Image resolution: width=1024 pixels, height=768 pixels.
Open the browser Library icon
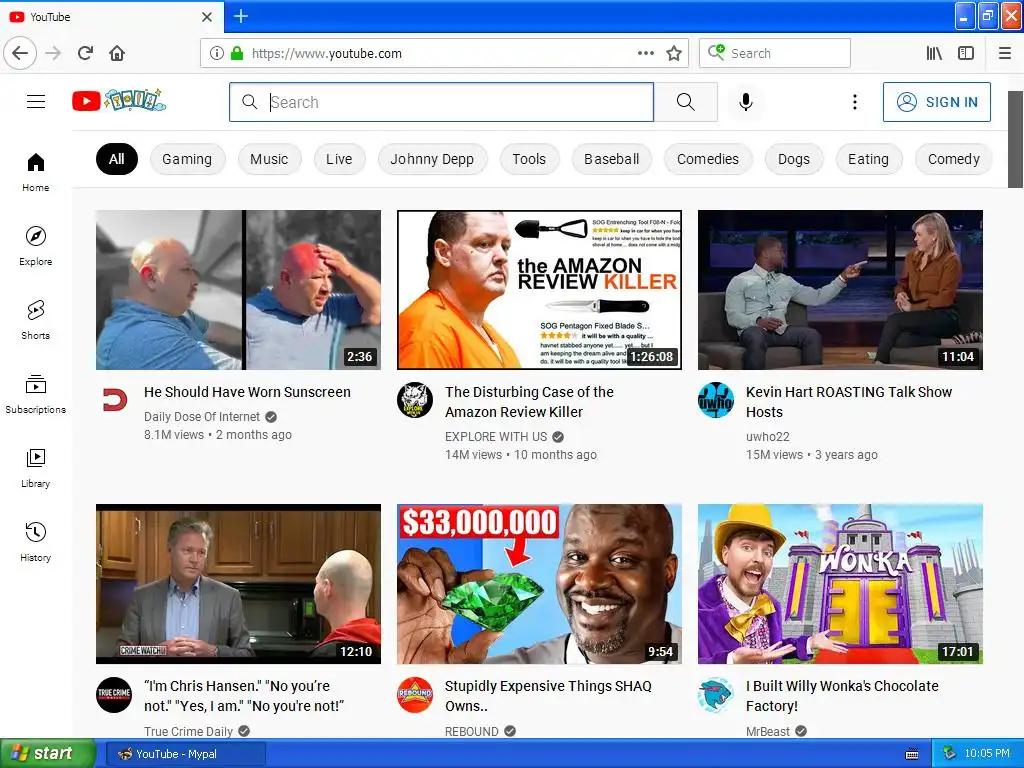point(934,53)
